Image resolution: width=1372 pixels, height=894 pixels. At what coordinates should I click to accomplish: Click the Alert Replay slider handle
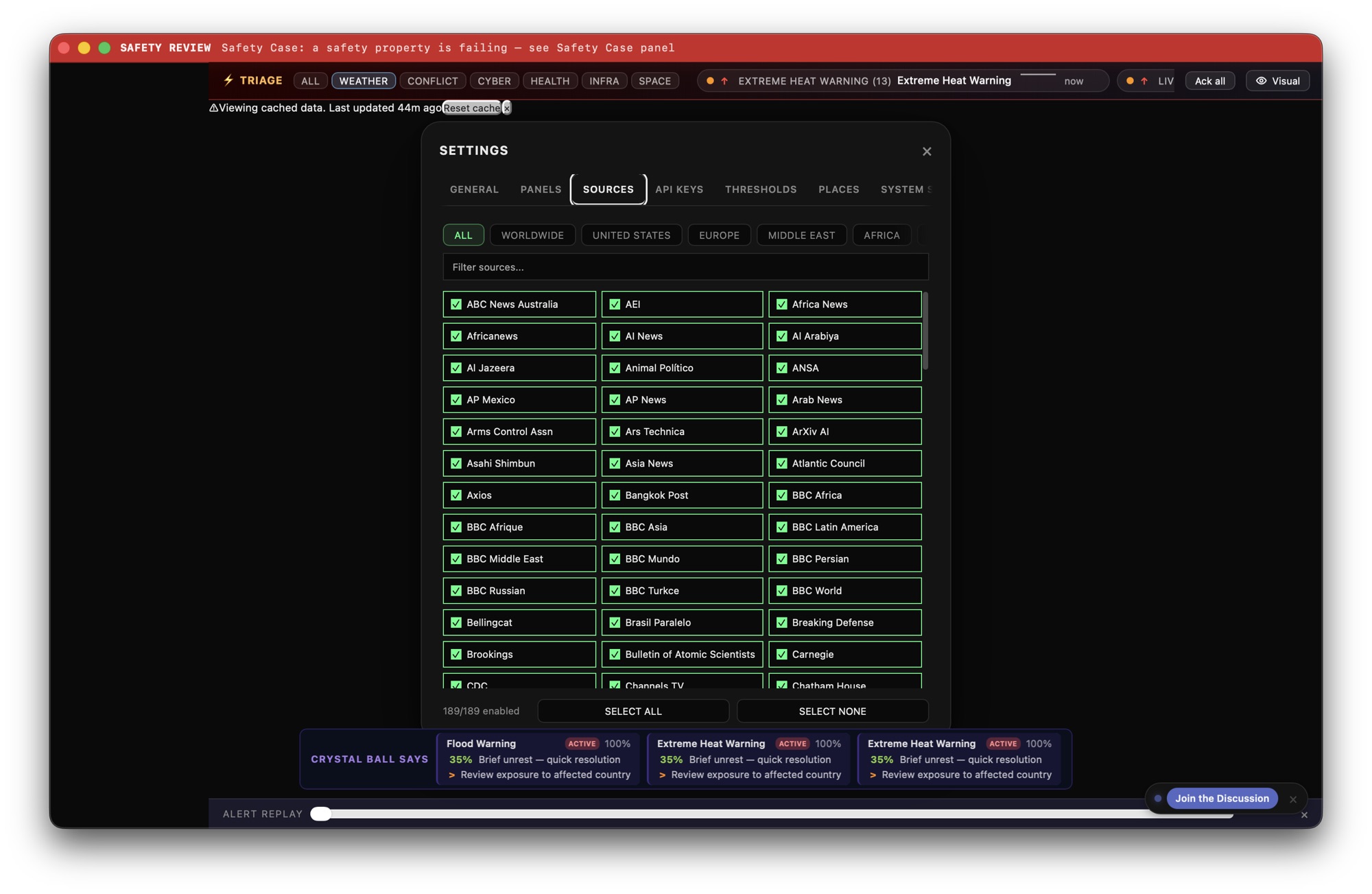click(320, 814)
